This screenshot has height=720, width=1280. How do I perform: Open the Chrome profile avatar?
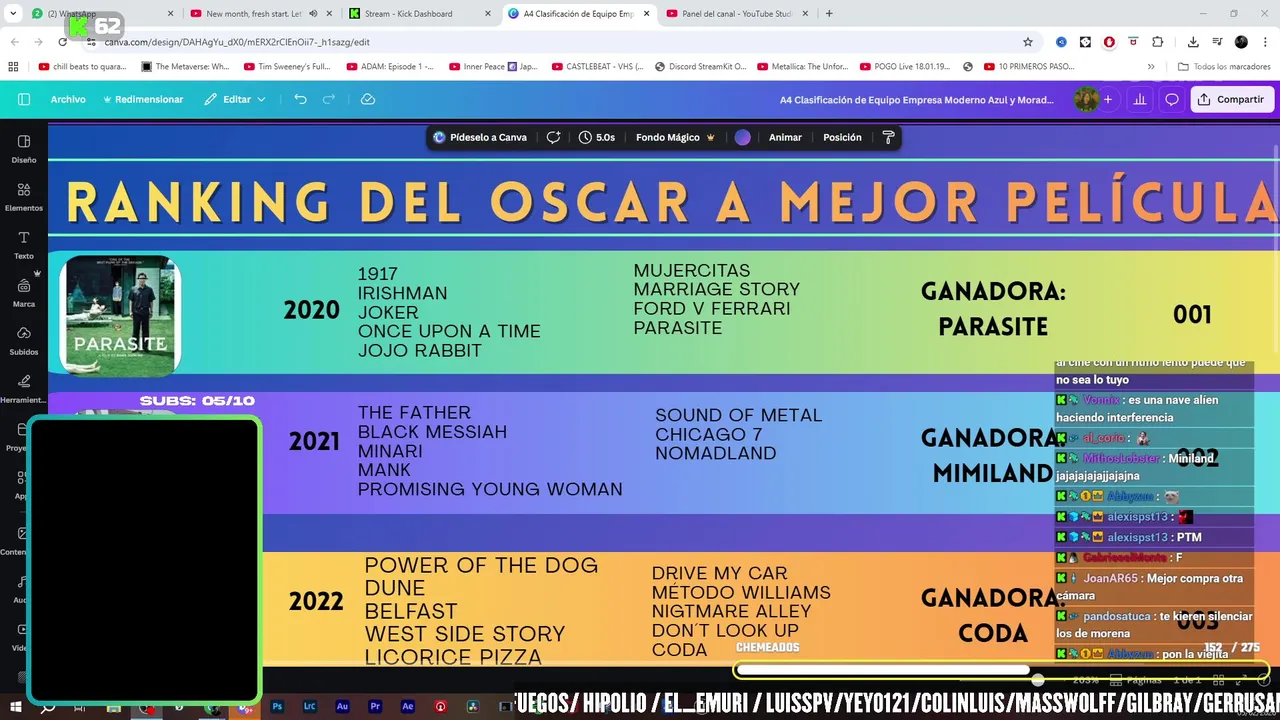1241,42
